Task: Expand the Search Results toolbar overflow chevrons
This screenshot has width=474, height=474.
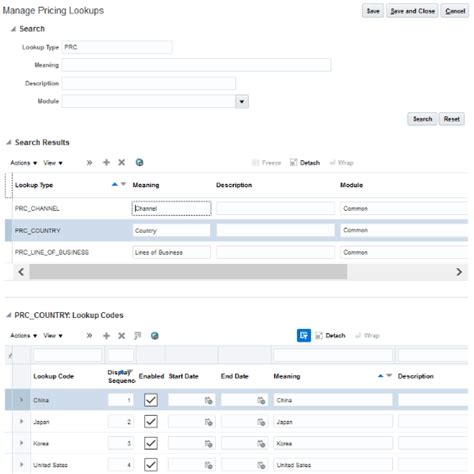Action: [x=89, y=163]
